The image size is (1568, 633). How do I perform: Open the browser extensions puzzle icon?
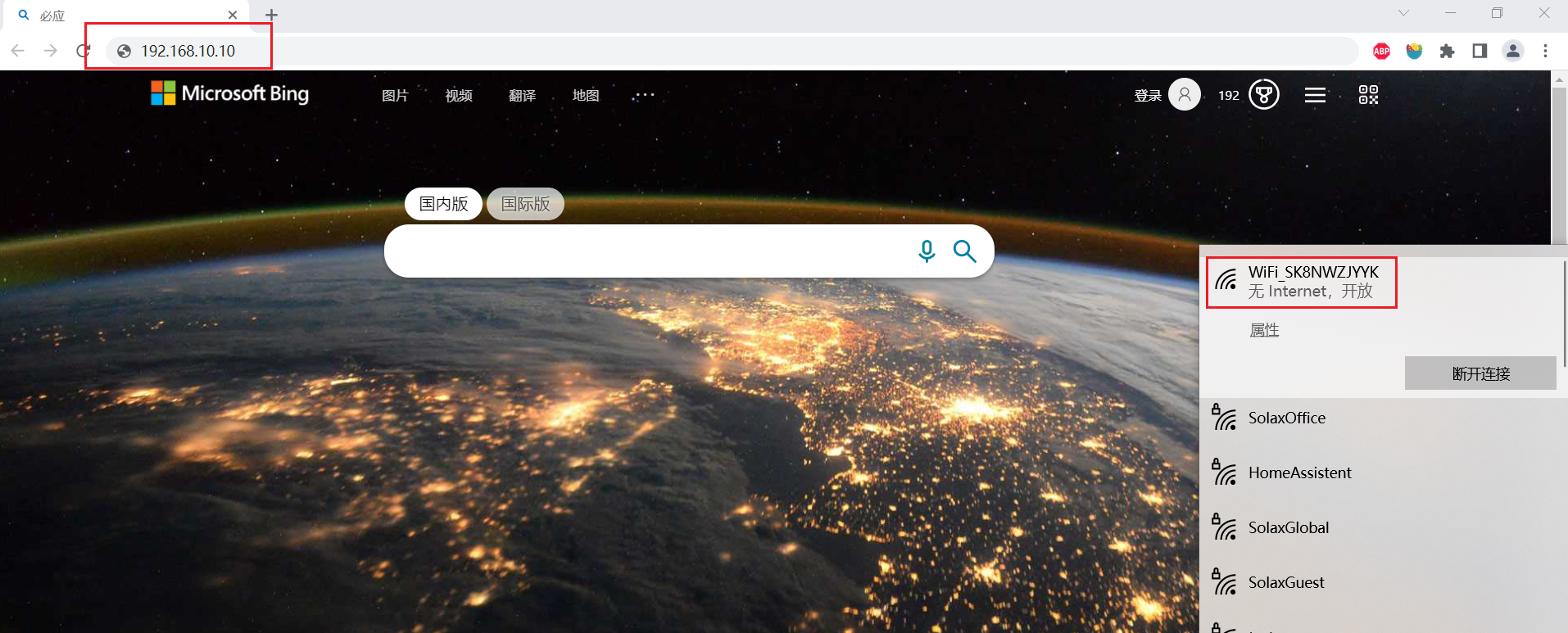1447,51
